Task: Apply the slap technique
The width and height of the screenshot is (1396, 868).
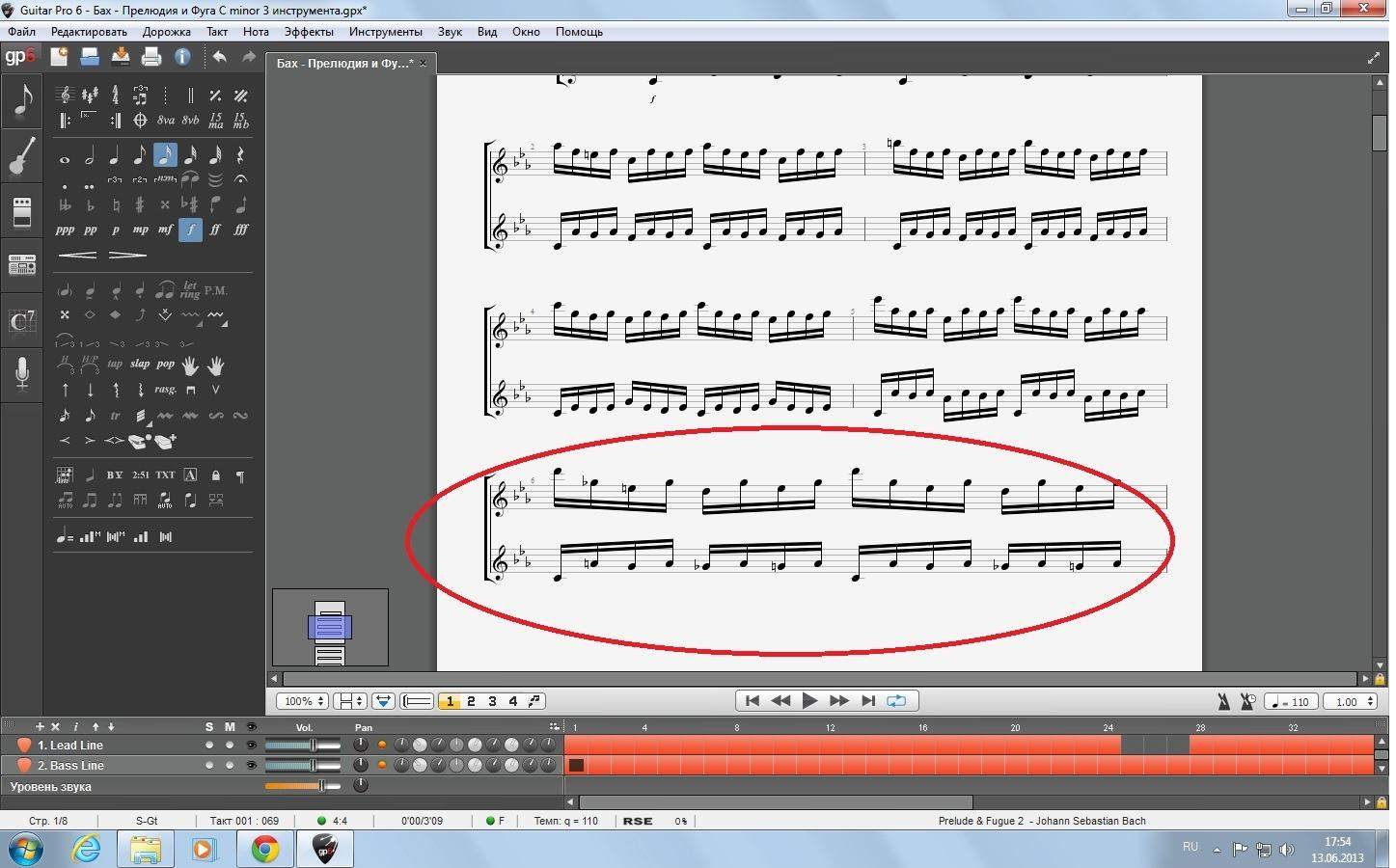Action: 140,365
